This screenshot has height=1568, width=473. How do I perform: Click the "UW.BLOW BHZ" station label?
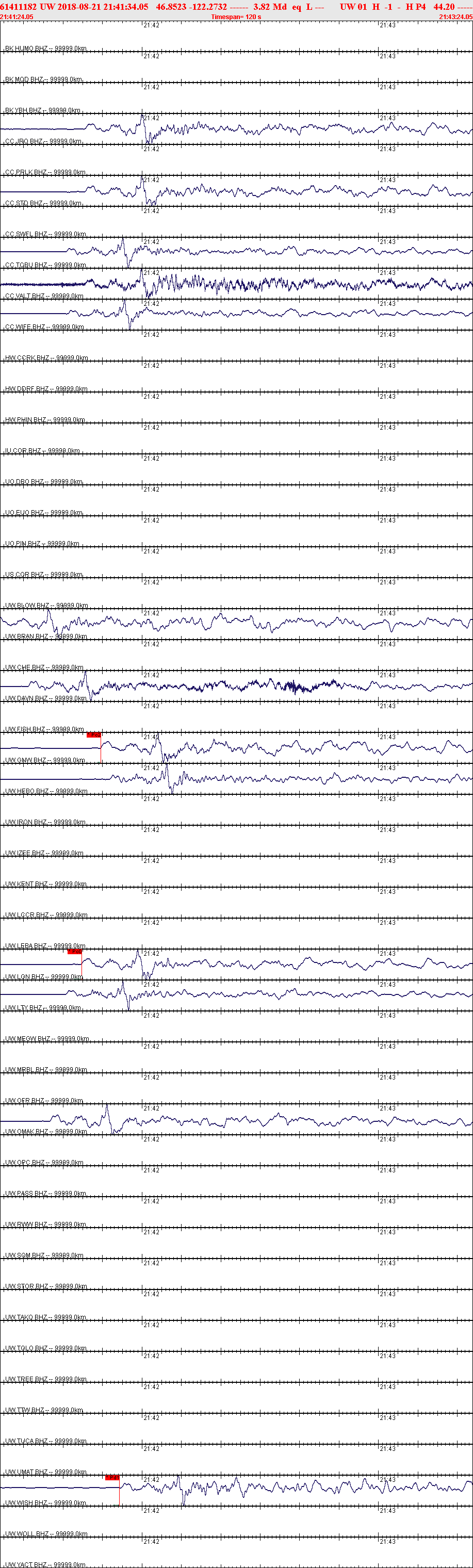pos(27,606)
